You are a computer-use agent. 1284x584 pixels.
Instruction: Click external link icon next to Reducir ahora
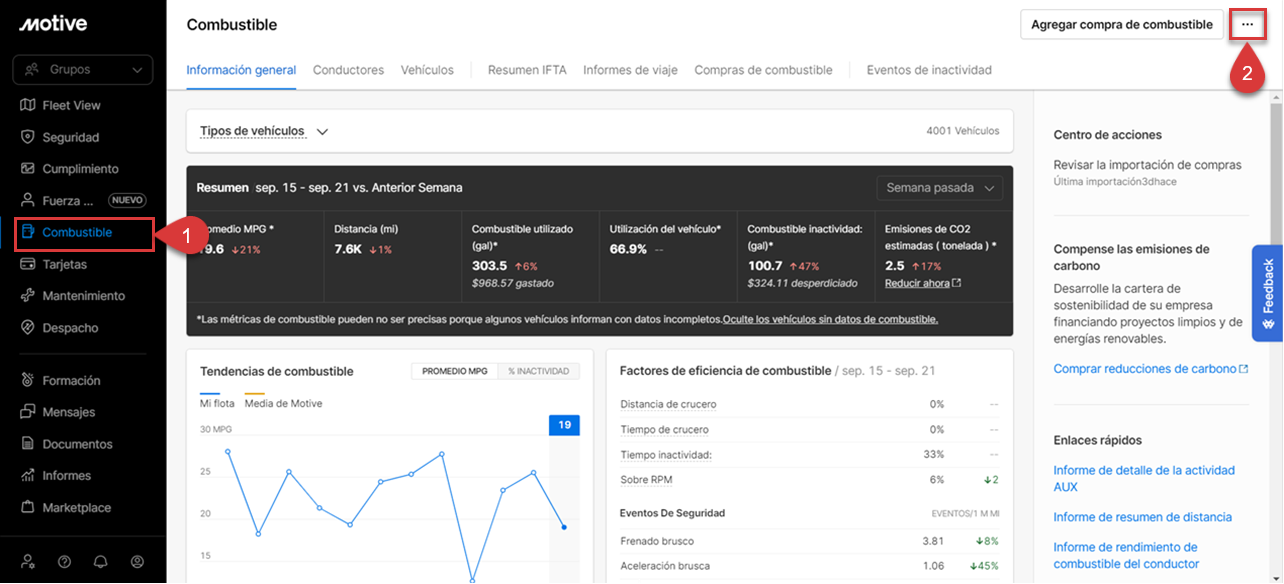coord(957,283)
